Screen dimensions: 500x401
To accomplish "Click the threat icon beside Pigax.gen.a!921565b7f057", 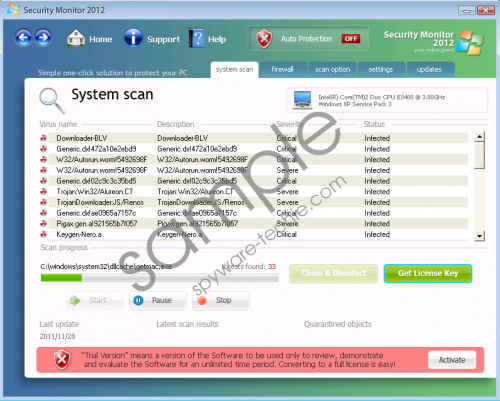I will [x=43, y=223].
